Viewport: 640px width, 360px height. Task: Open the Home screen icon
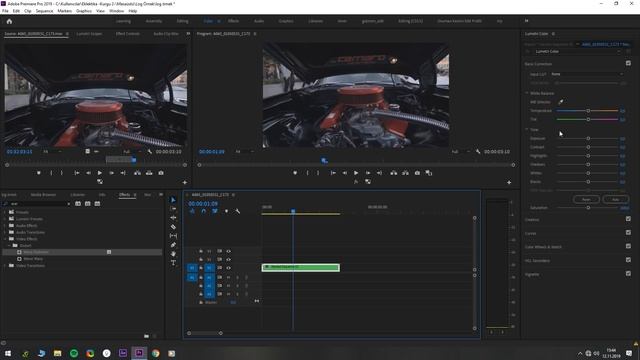click(x=9, y=21)
